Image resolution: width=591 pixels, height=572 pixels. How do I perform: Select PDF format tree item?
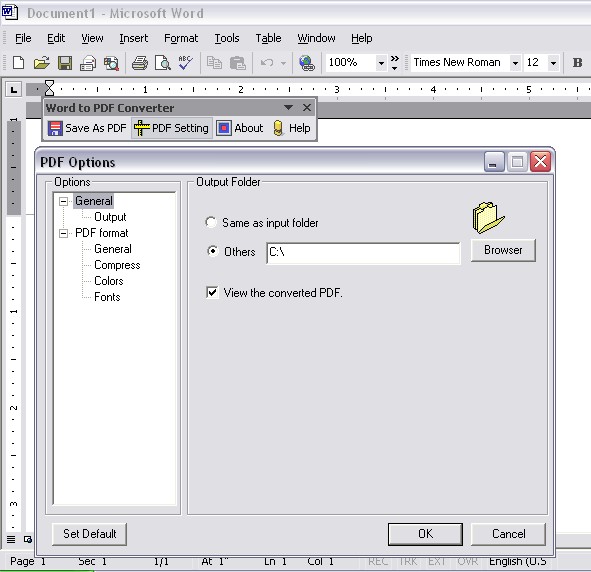[x=101, y=233]
